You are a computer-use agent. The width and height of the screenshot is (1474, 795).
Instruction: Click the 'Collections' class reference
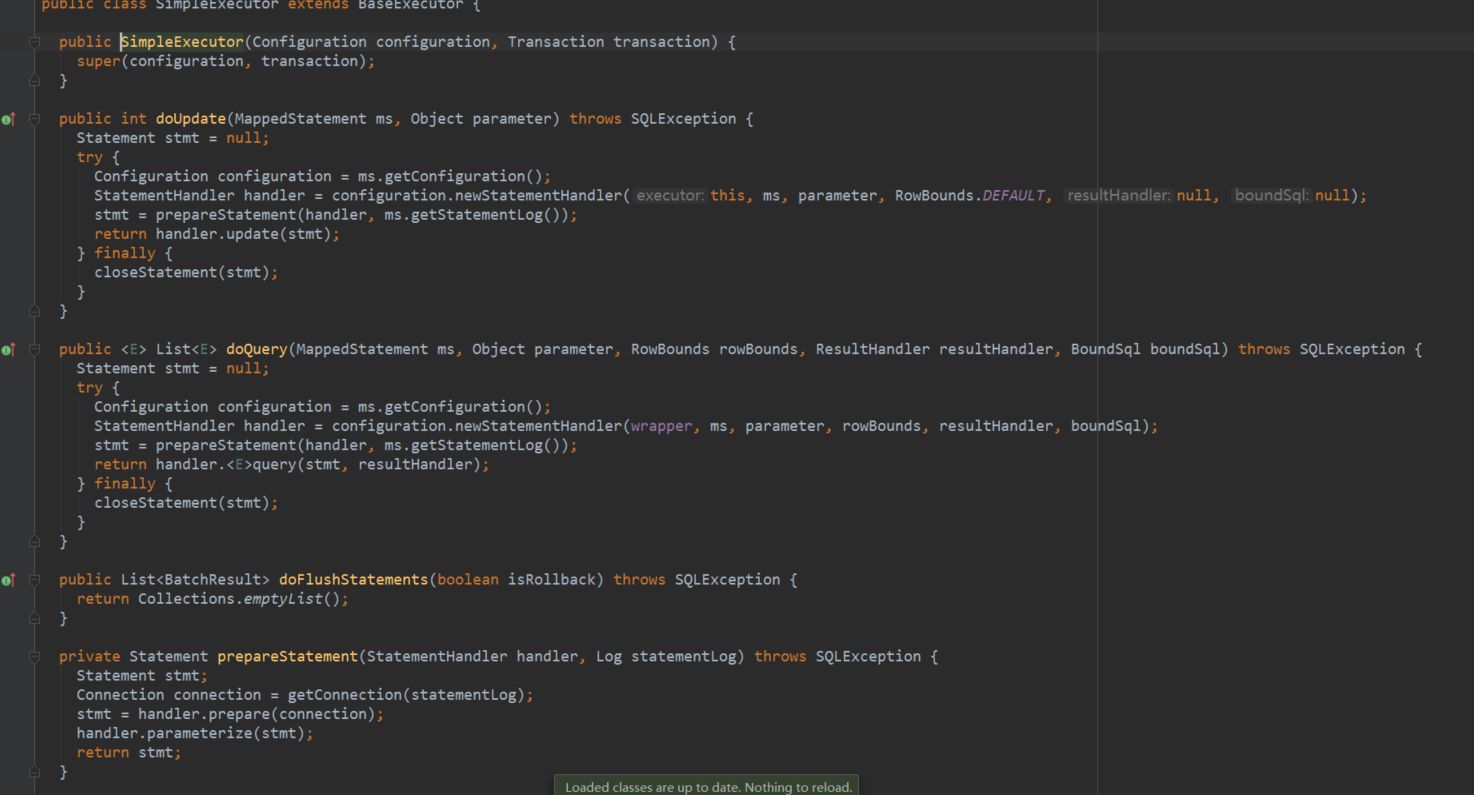[186, 599]
